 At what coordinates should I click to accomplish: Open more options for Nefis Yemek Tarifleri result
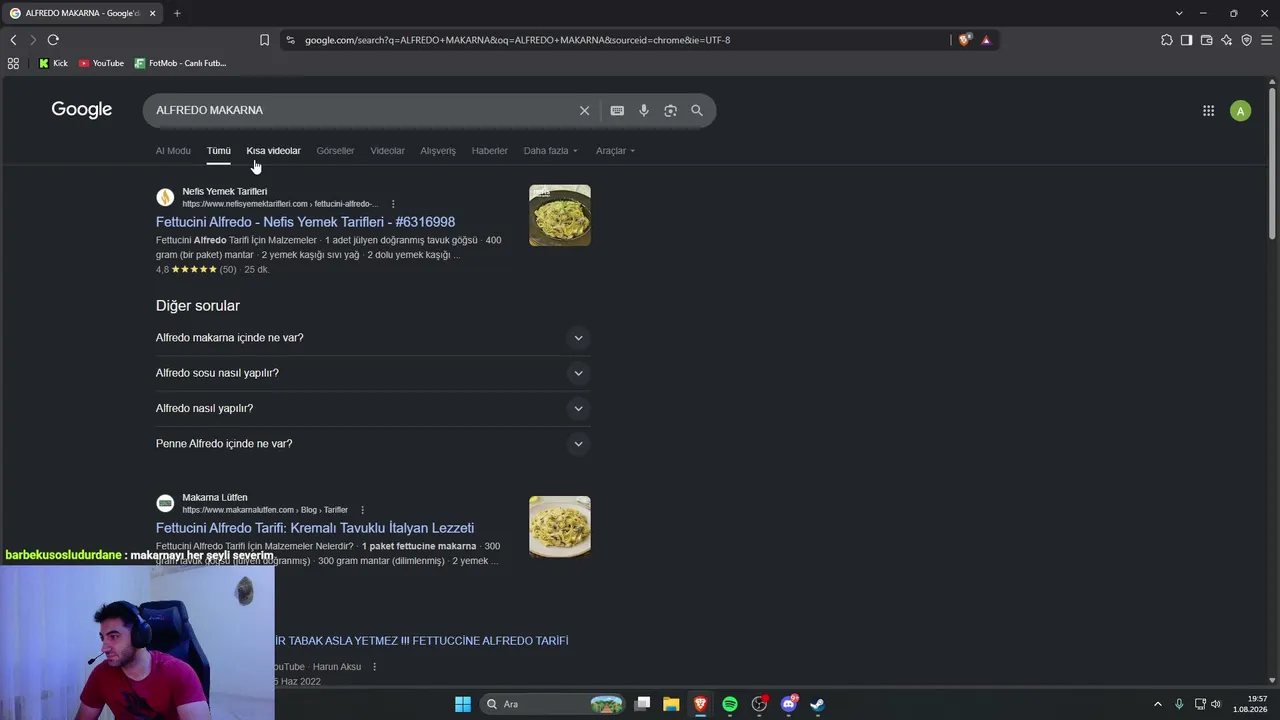[393, 204]
